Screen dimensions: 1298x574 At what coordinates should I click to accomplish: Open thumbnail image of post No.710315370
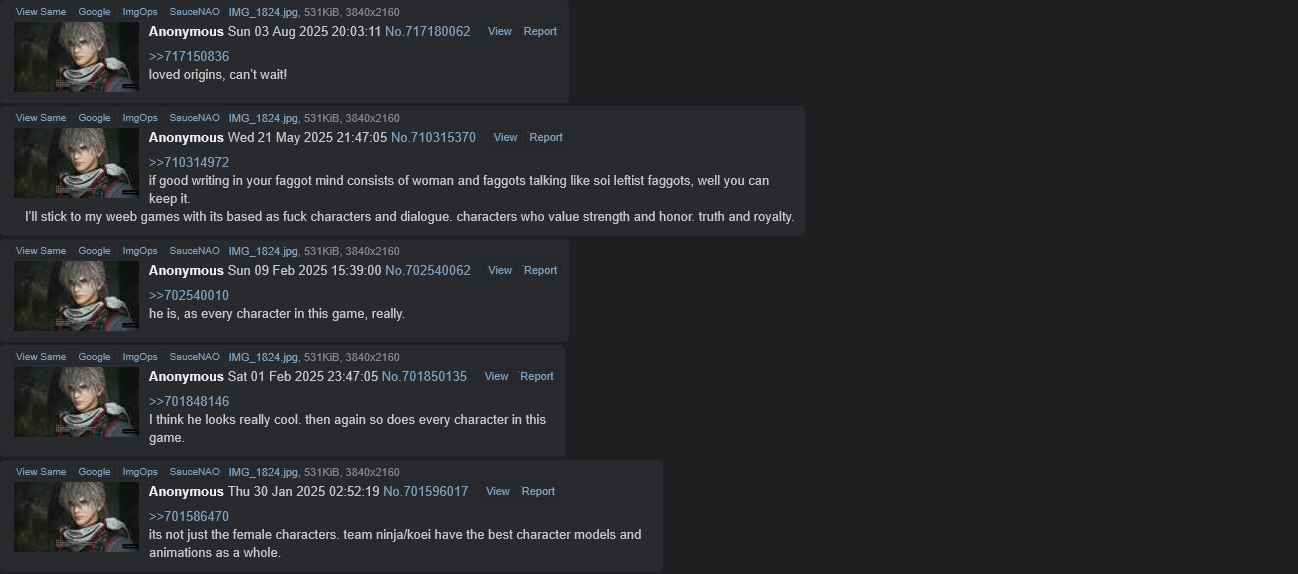tap(76, 163)
